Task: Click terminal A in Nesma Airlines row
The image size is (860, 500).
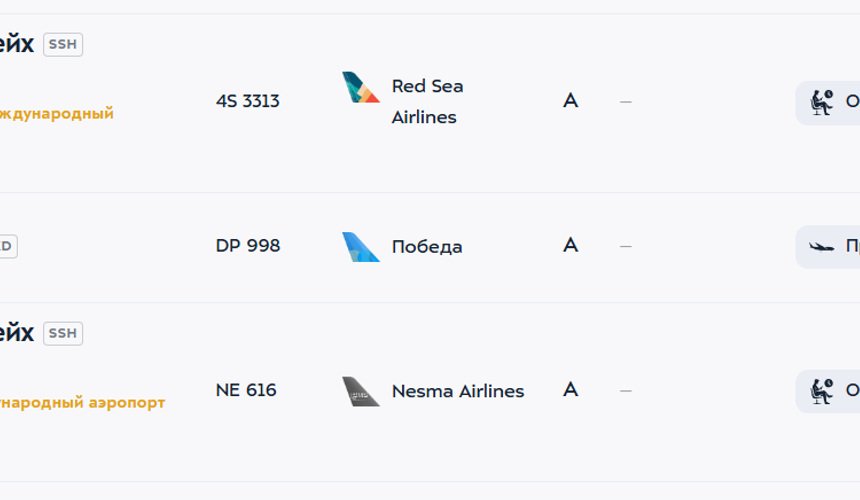Action: coord(570,390)
